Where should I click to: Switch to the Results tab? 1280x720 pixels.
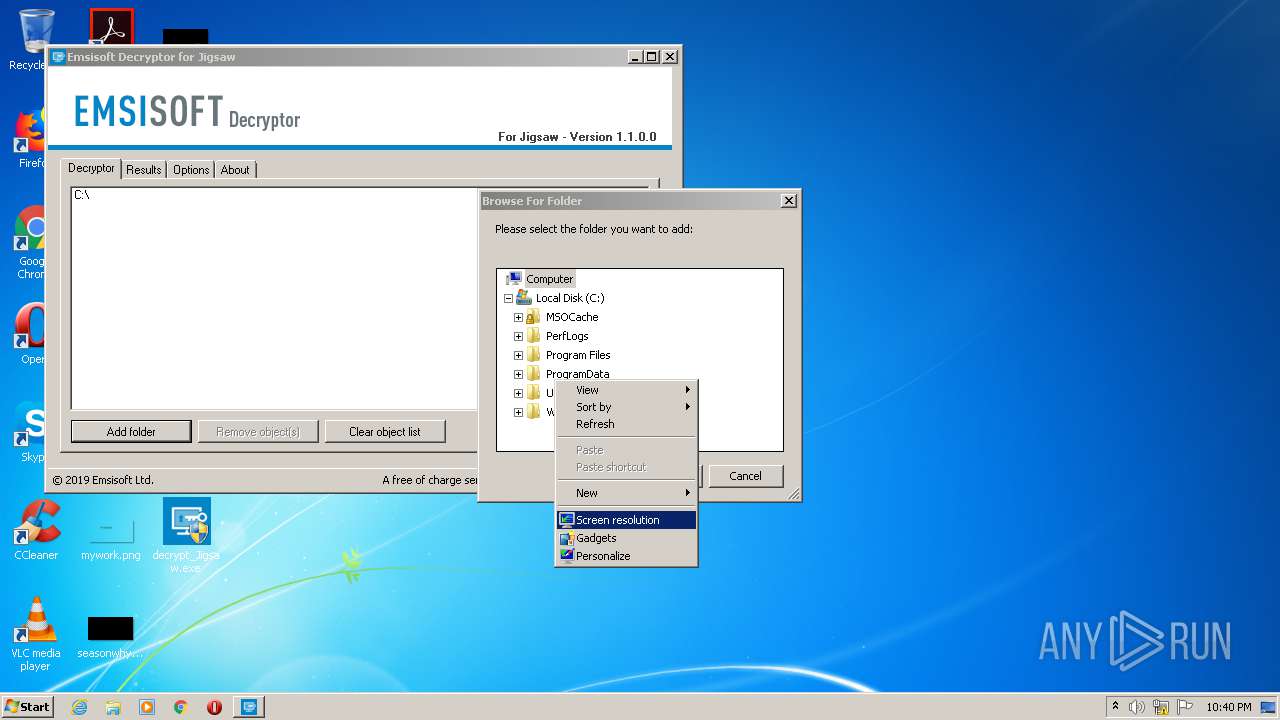[x=144, y=170]
